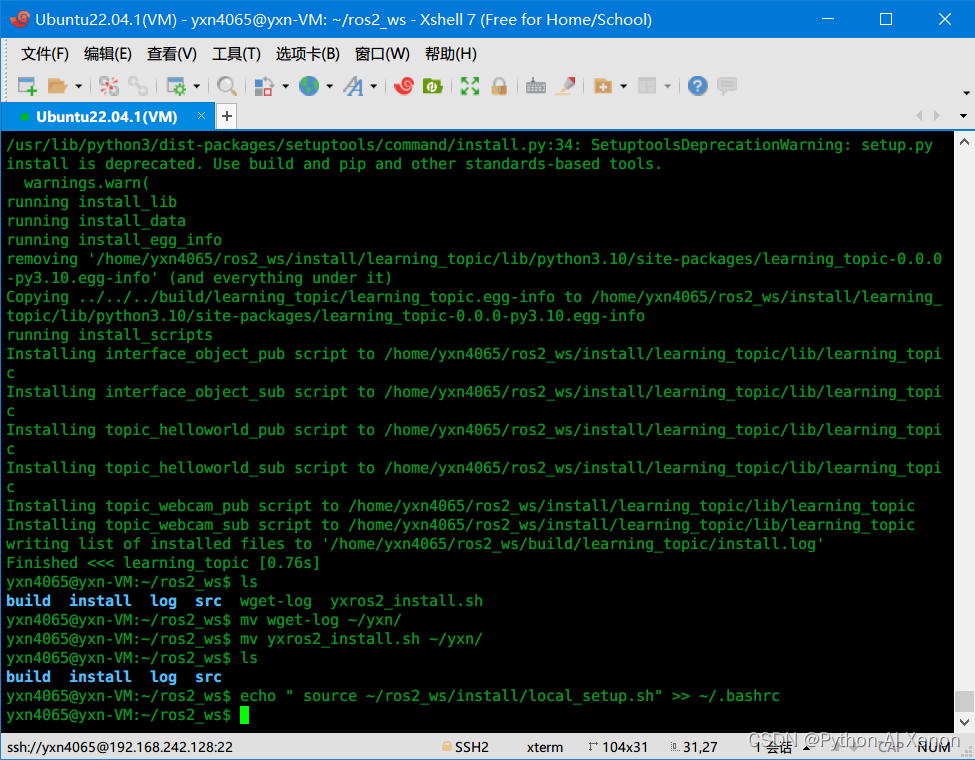This screenshot has height=760, width=975.
Task: Open the 文件(F) menu
Action: click(x=45, y=54)
